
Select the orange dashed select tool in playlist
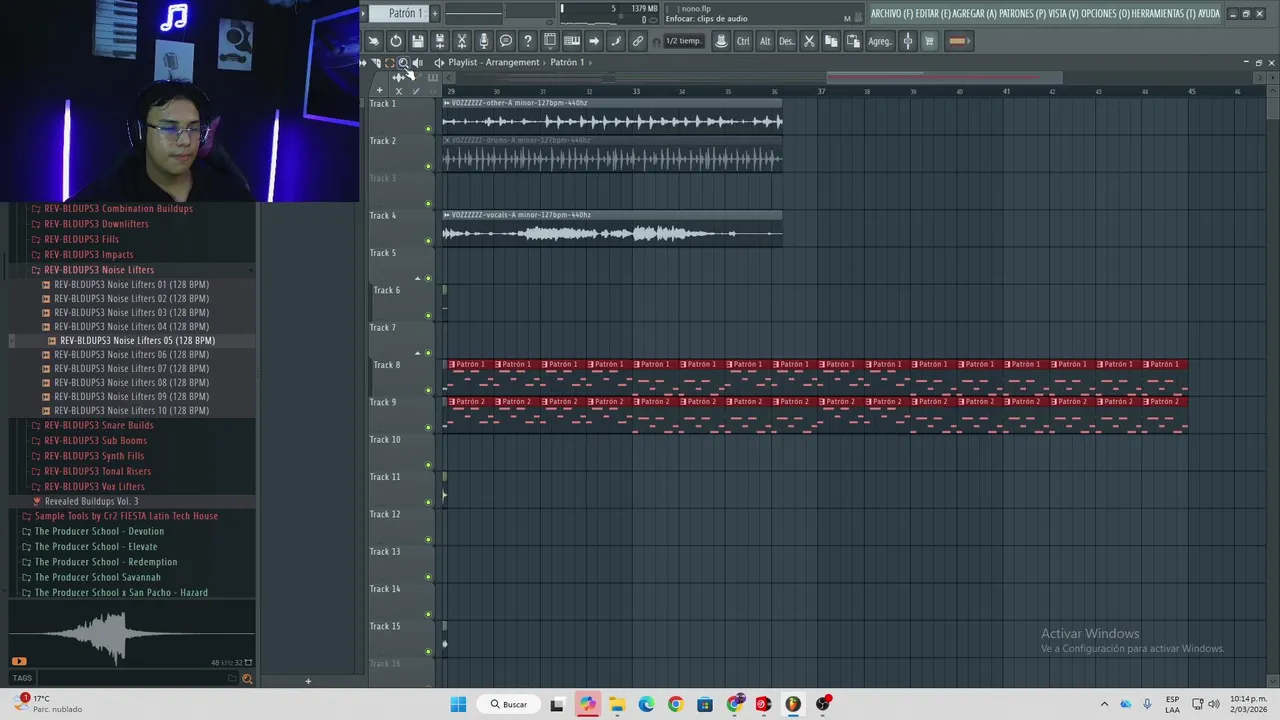(390, 62)
